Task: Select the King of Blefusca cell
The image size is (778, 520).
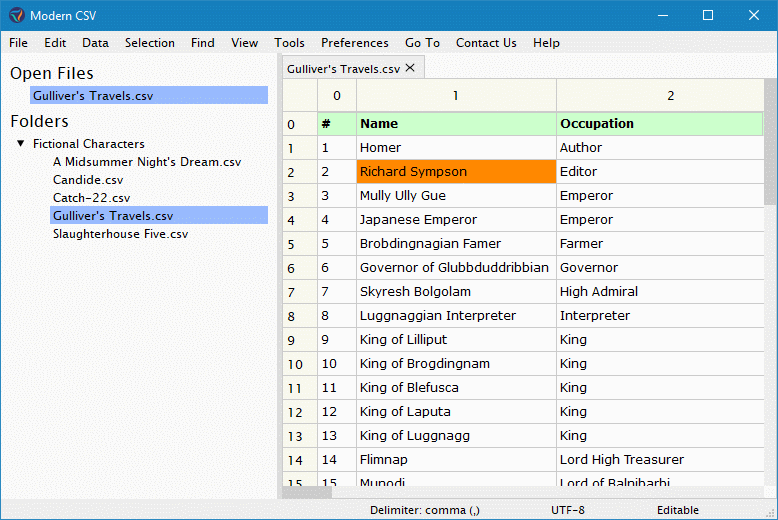Action: pos(456,388)
